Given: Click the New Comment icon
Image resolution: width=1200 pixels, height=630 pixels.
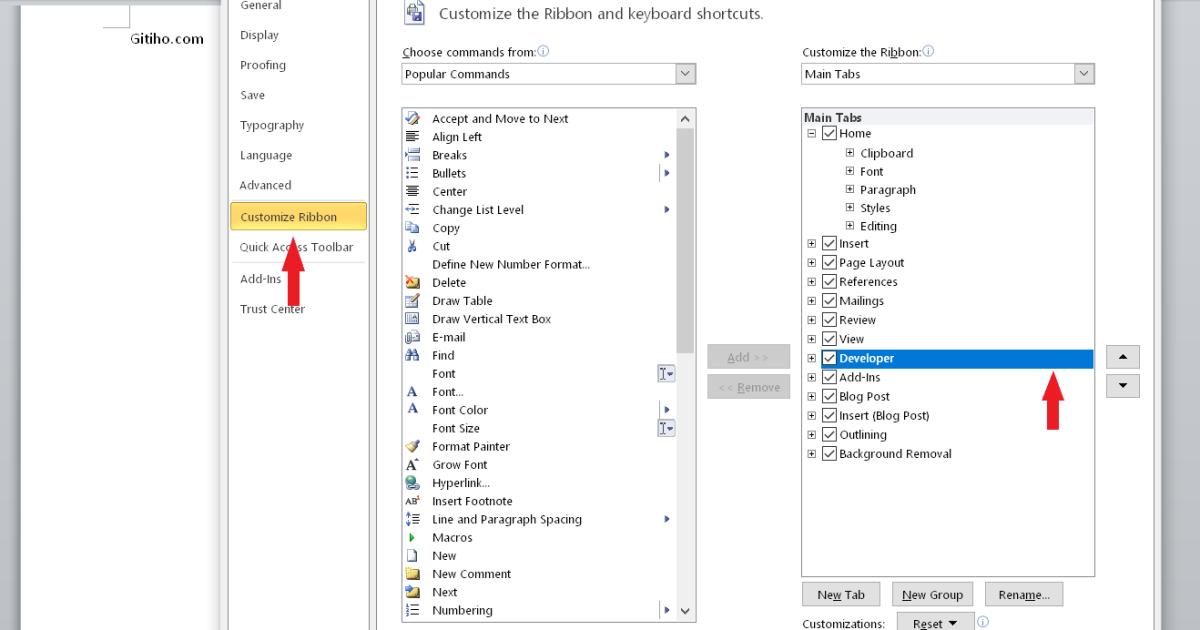Looking at the screenshot, I should pos(412,574).
